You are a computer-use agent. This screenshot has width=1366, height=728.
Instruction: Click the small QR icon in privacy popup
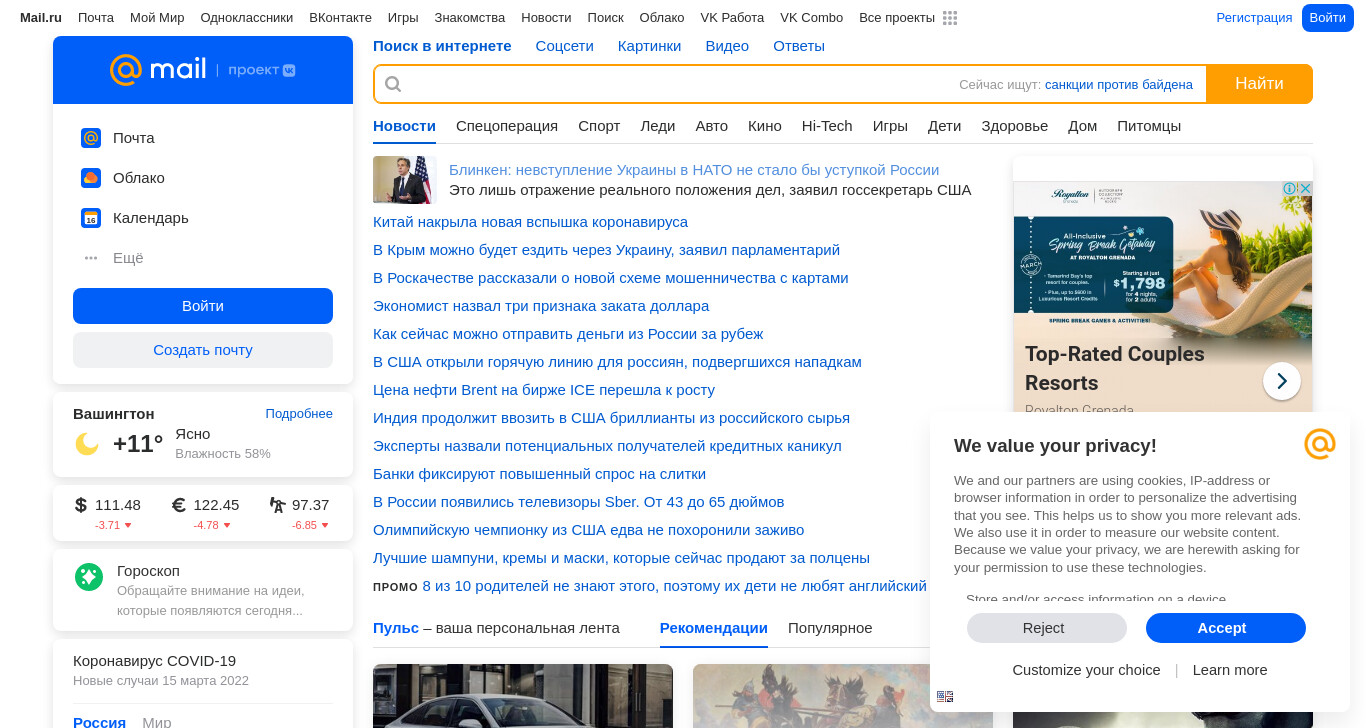(x=945, y=696)
